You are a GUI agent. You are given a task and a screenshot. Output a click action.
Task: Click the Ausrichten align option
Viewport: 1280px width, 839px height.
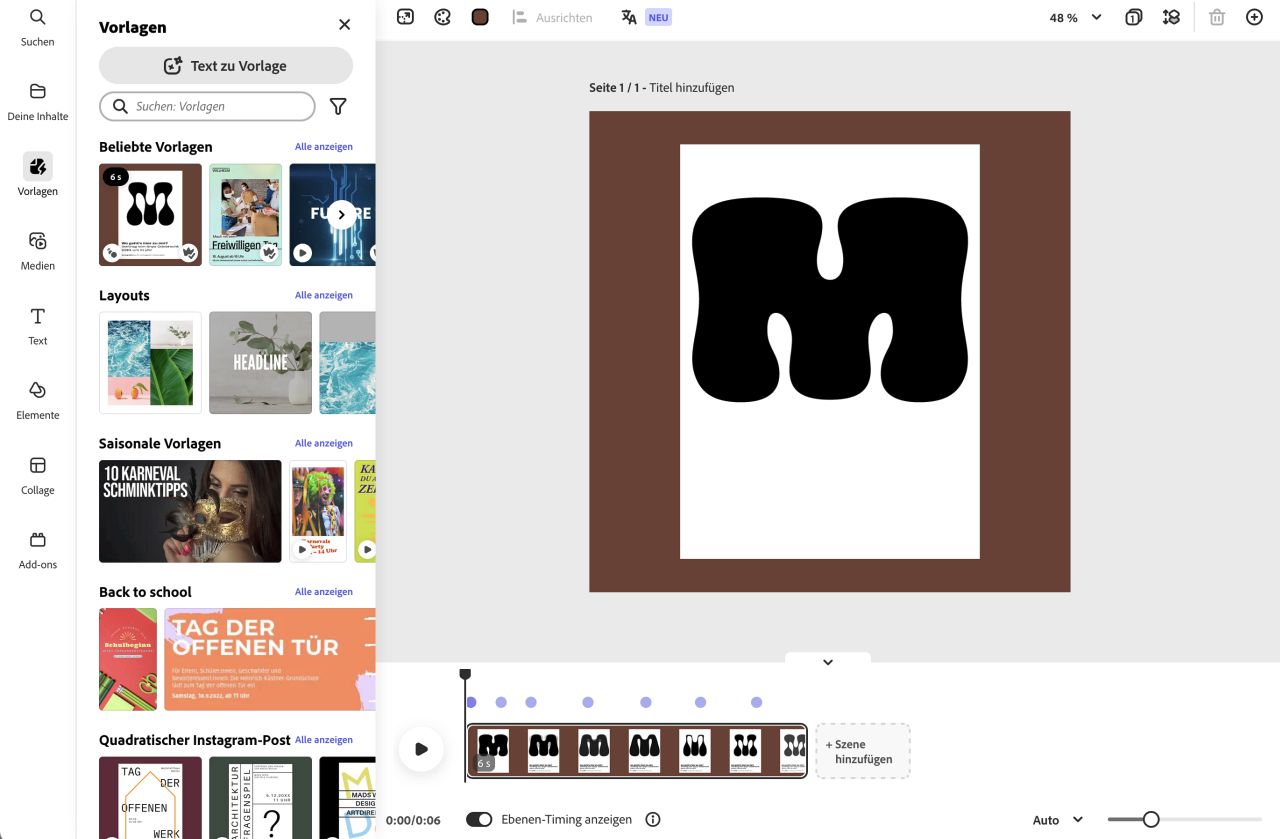[552, 17]
